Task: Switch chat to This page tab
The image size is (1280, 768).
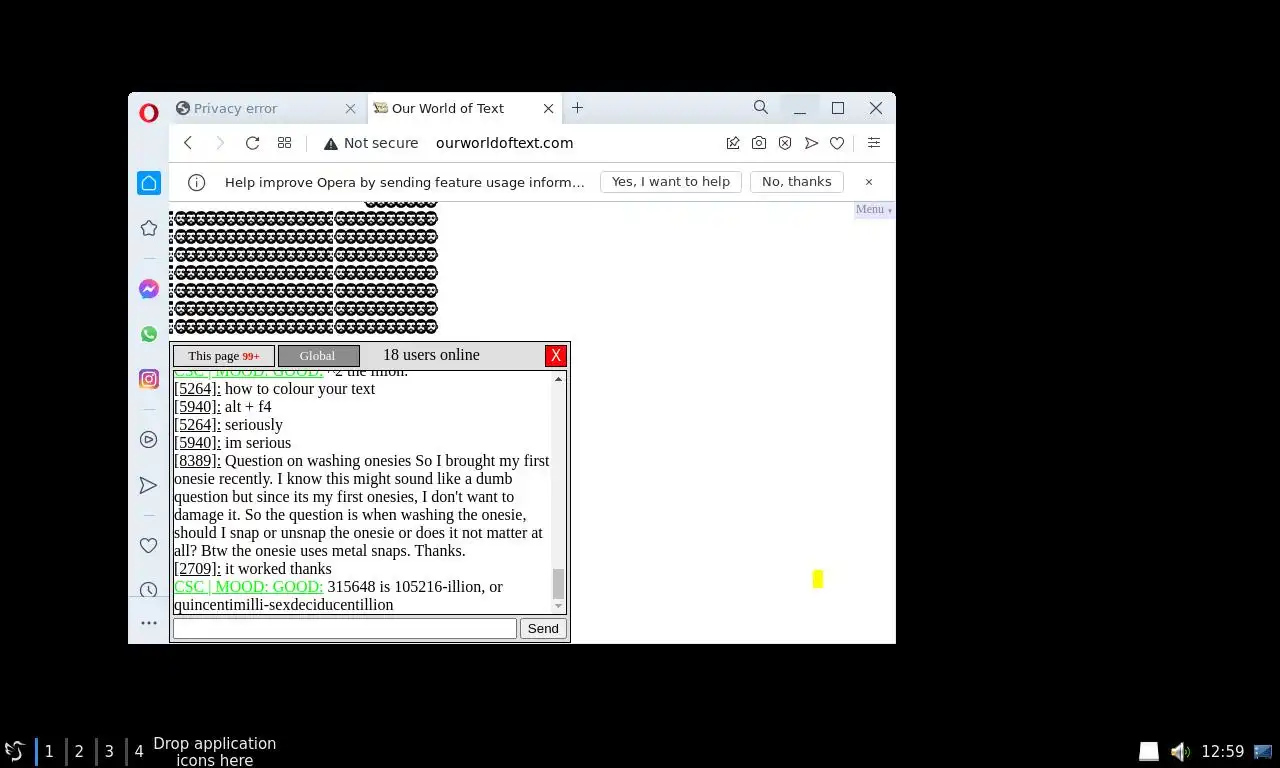Action: [x=224, y=356]
